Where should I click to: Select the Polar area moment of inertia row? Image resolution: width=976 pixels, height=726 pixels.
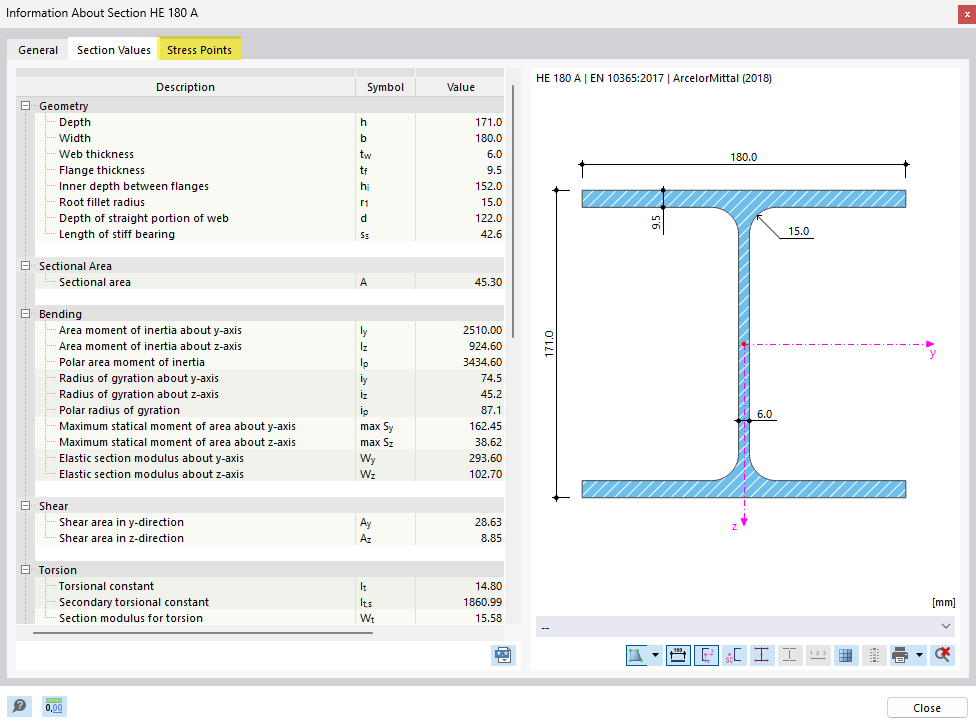click(269, 362)
